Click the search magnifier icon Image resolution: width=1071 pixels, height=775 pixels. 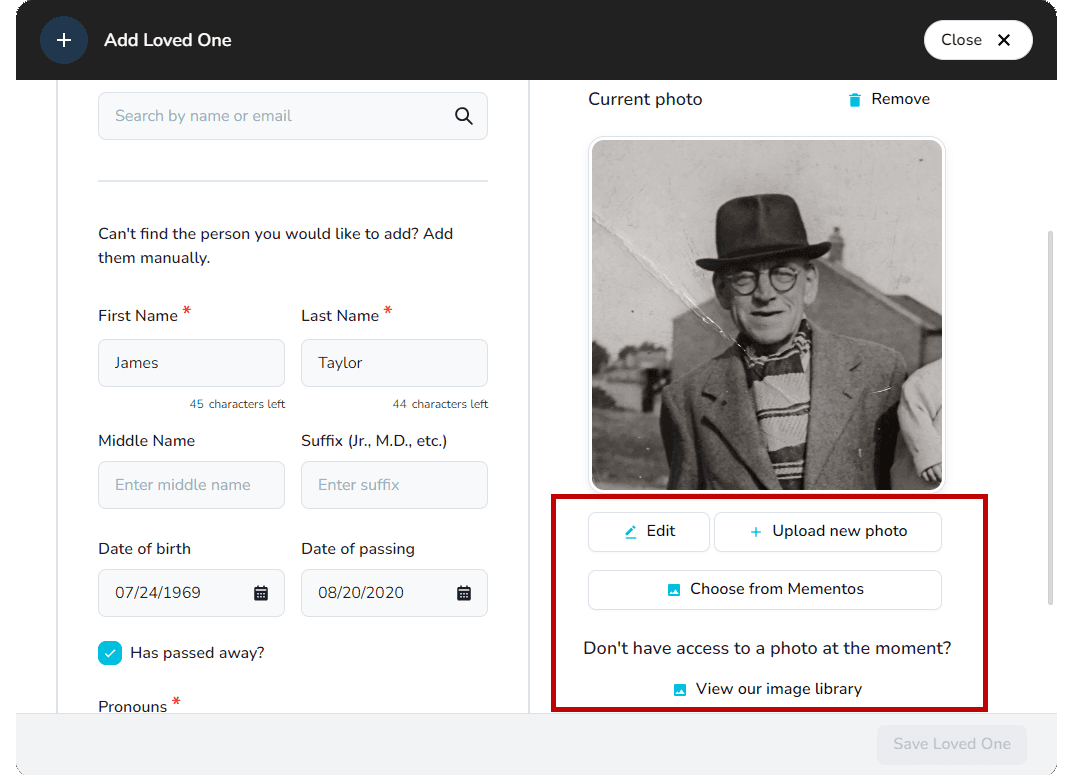point(463,116)
